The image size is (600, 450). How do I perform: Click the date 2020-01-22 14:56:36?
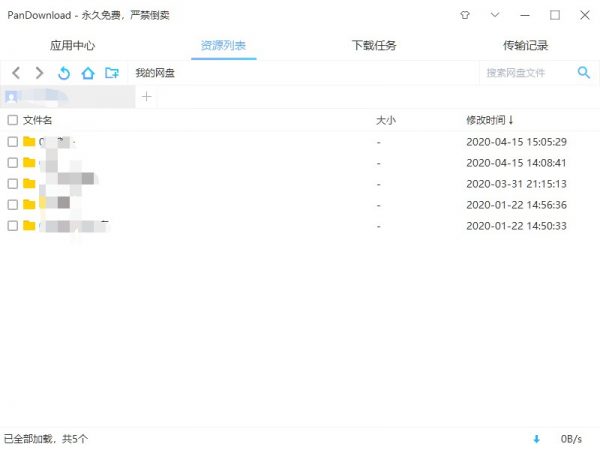516,205
